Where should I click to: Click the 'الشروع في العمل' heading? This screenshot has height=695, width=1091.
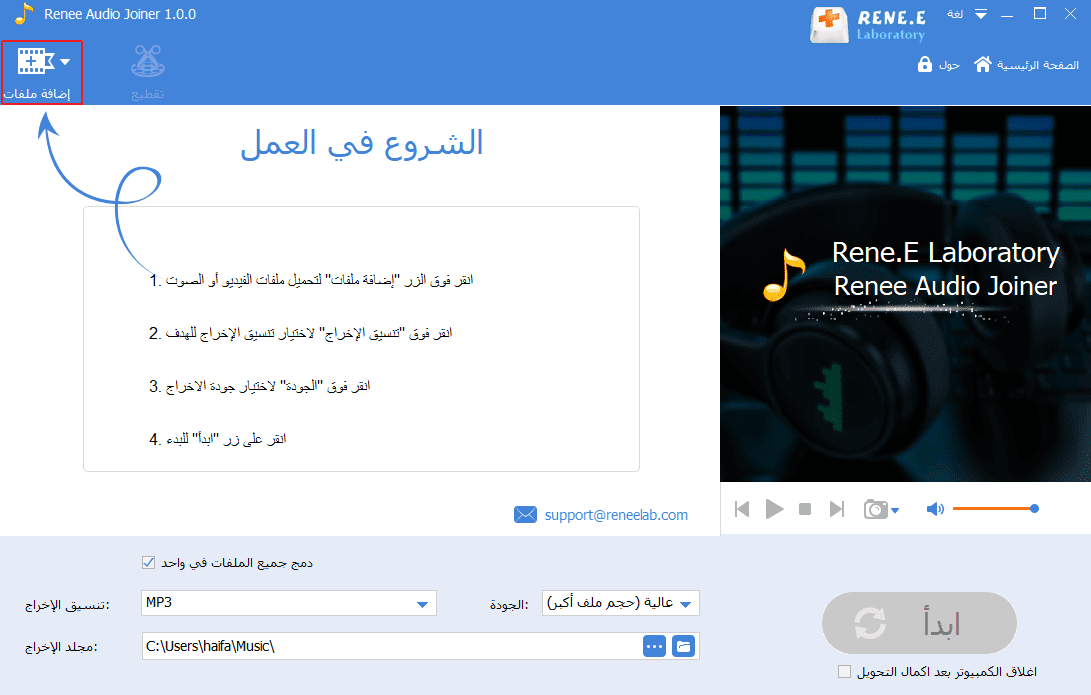(362, 145)
